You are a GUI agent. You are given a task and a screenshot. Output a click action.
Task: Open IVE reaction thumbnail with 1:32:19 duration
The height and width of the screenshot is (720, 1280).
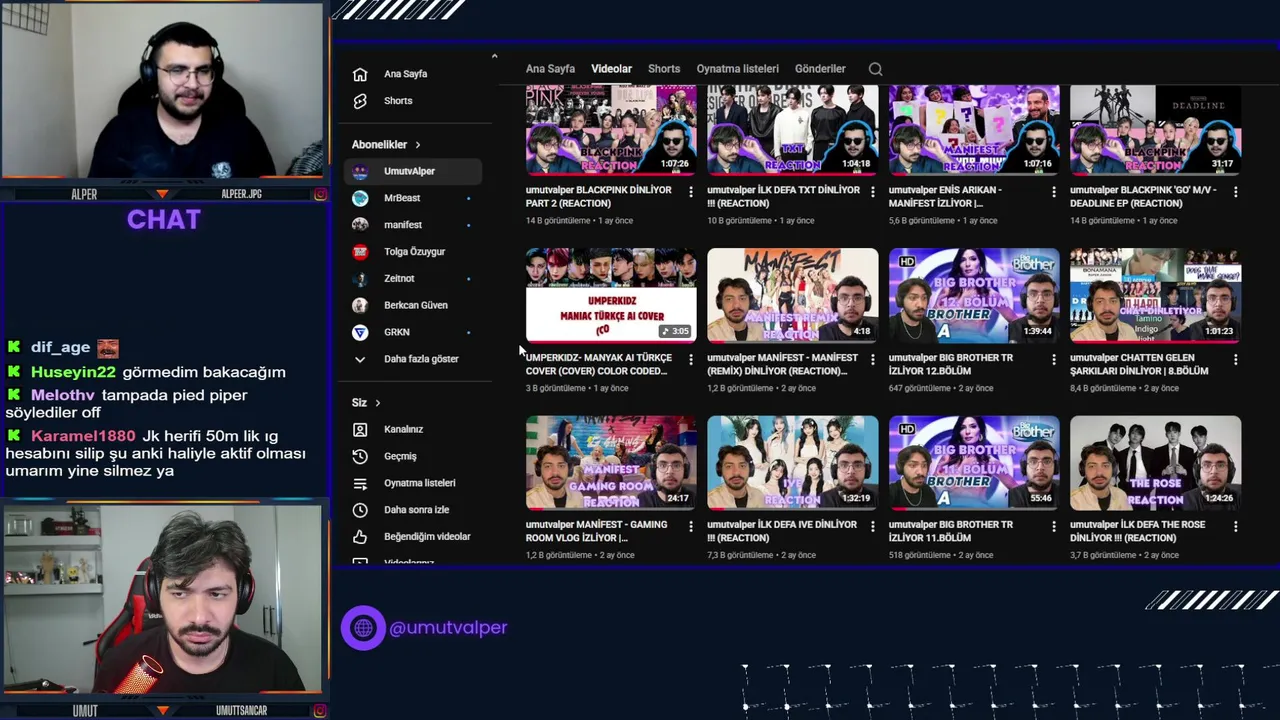point(793,463)
